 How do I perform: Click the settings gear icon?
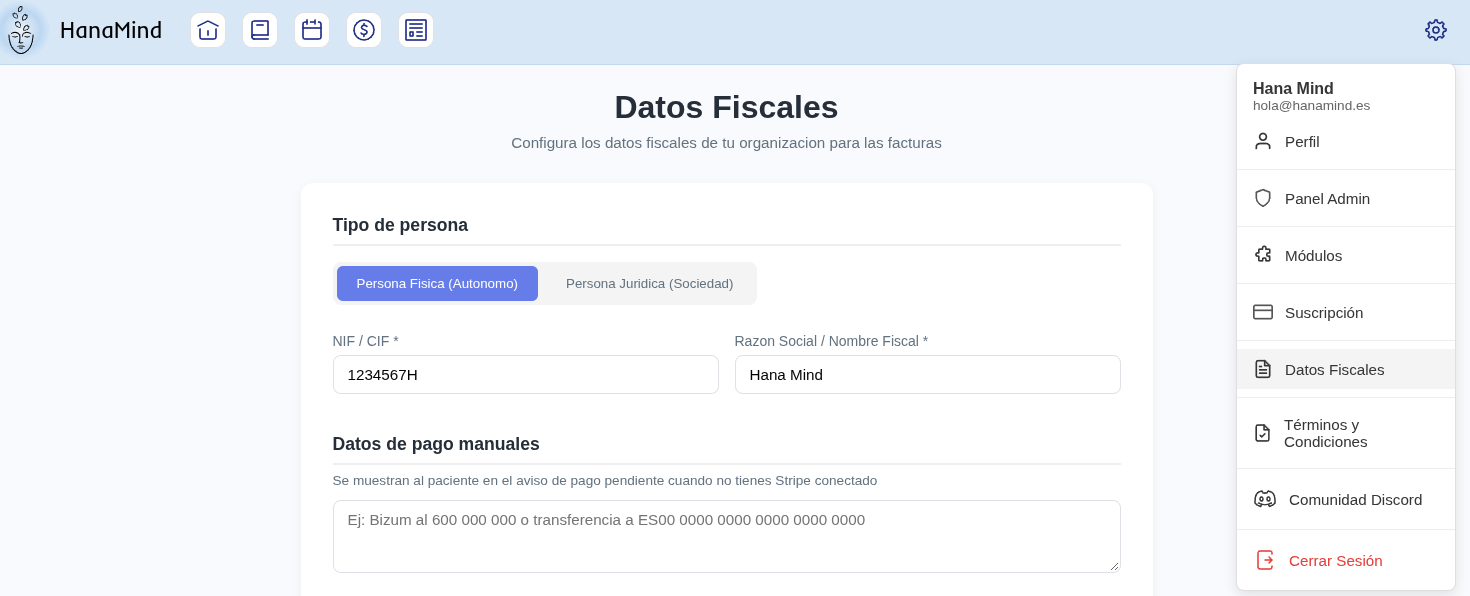(x=1436, y=30)
